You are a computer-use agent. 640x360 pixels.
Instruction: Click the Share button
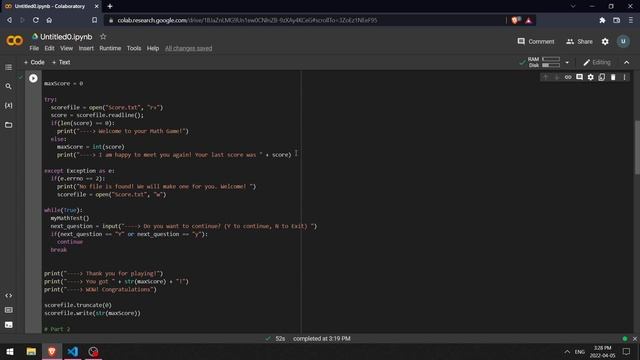pos(579,42)
